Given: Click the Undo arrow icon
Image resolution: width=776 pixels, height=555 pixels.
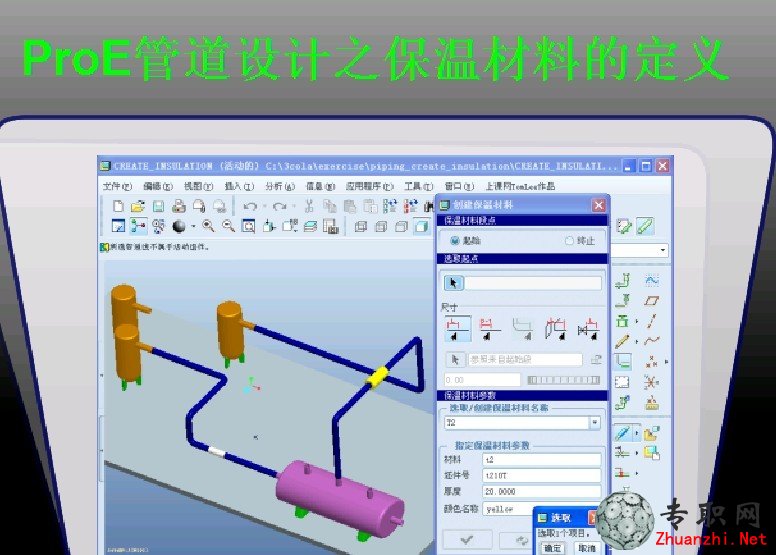Looking at the screenshot, I should point(250,206).
